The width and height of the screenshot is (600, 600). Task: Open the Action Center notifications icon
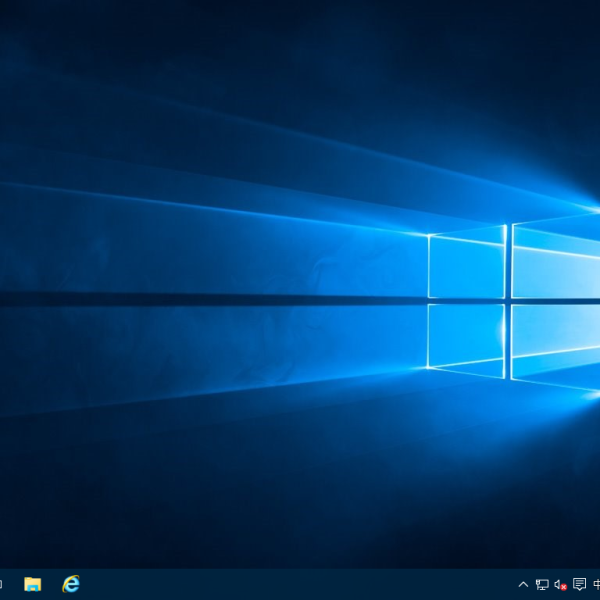coord(579,584)
